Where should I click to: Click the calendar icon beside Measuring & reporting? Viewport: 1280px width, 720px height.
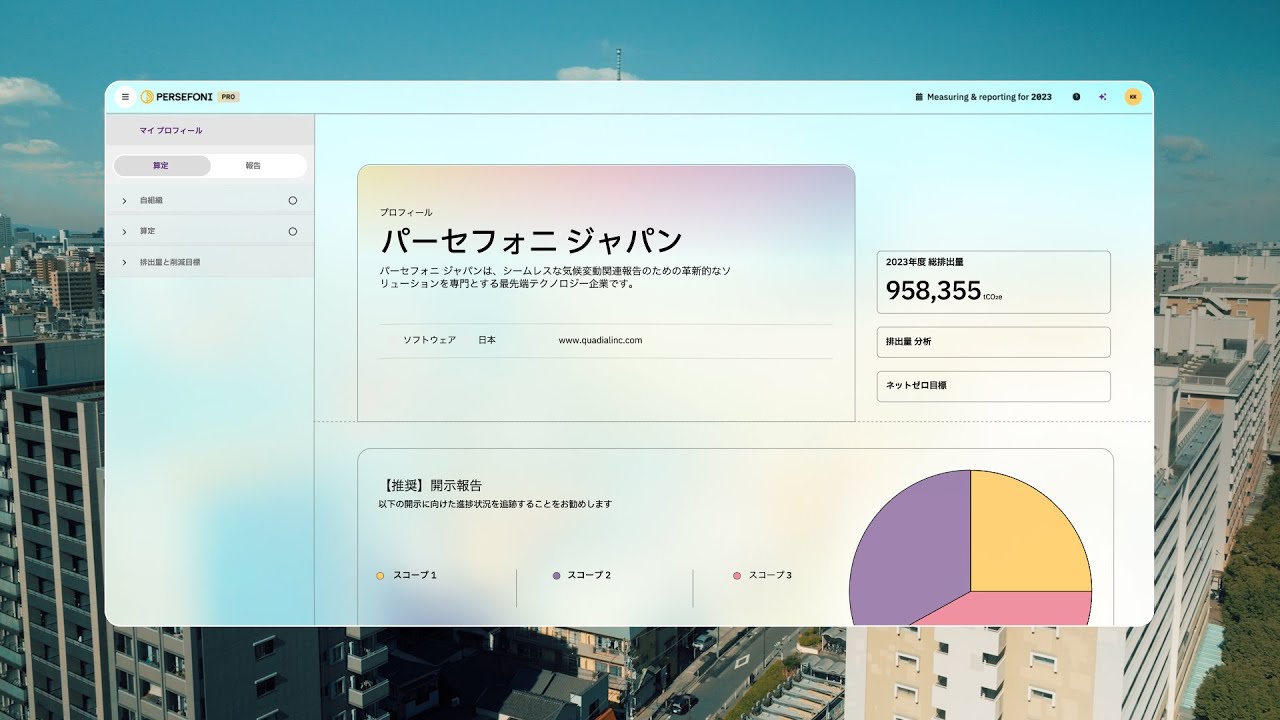pos(919,97)
